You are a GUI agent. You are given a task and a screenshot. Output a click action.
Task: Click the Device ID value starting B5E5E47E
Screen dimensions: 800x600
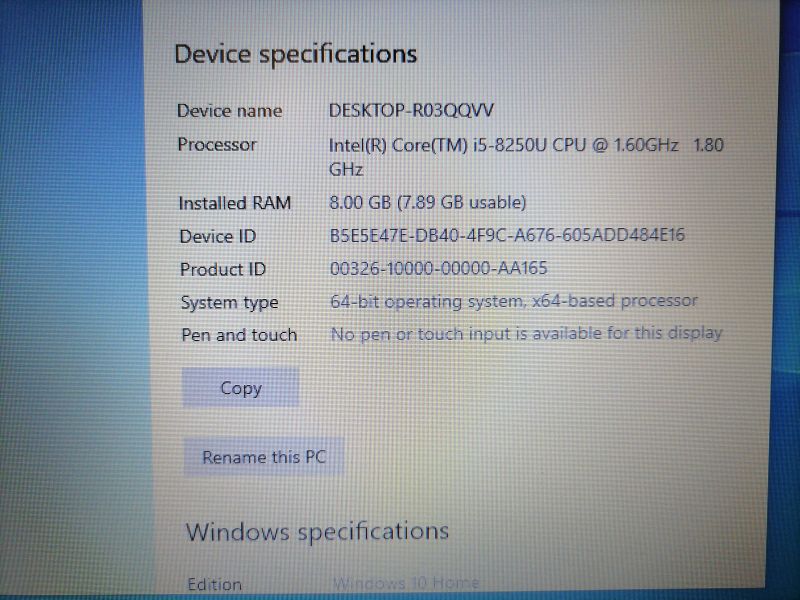507,235
